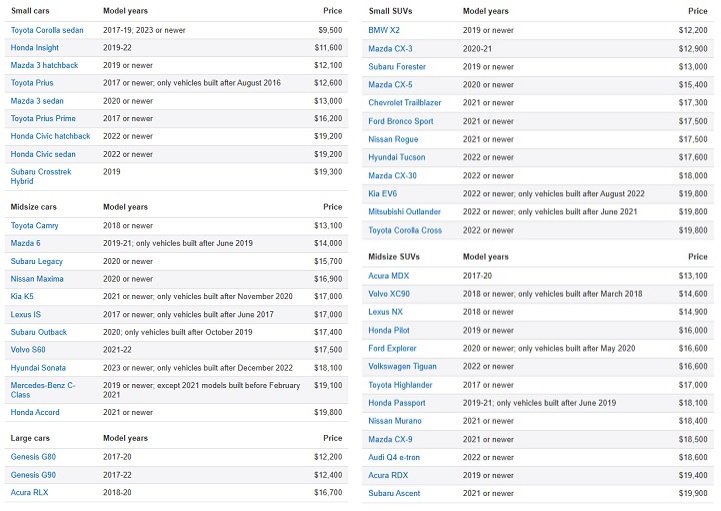
Task: Click the Toyota Camry link
Action: 34,226
